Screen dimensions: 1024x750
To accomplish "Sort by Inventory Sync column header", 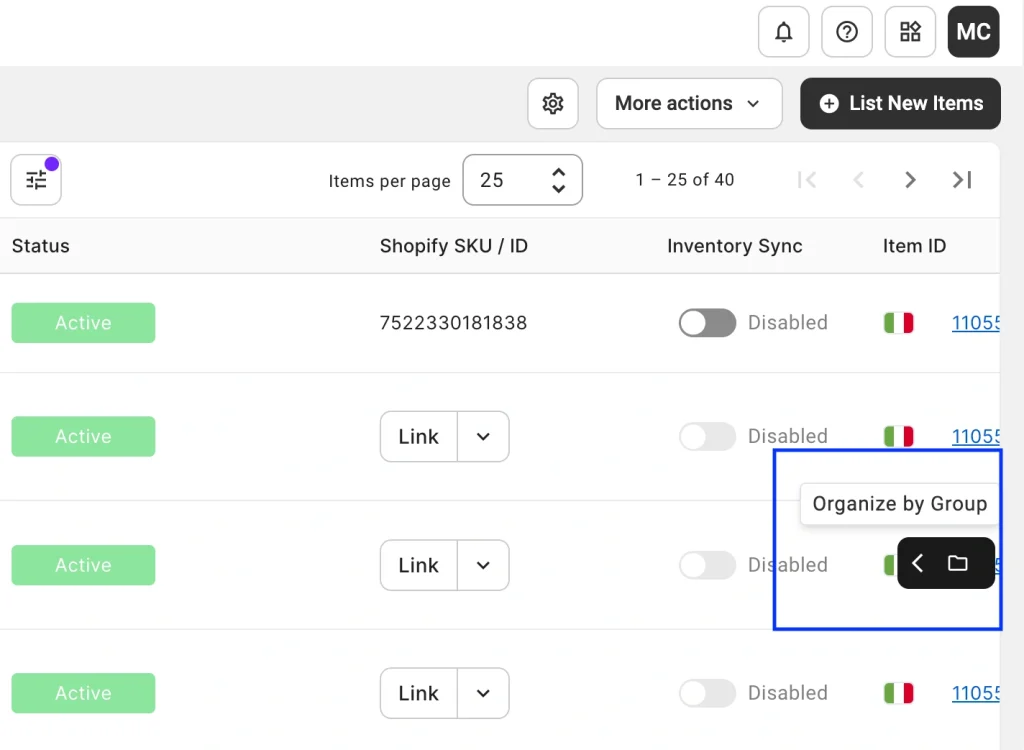I will [734, 246].
